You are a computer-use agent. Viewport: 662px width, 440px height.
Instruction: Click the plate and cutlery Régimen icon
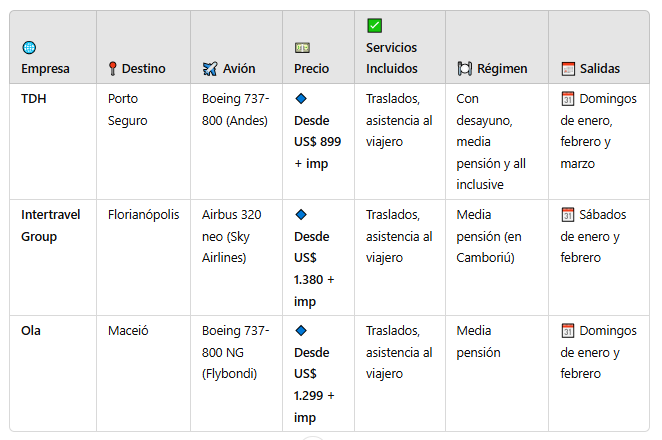(x=465, y=68)
